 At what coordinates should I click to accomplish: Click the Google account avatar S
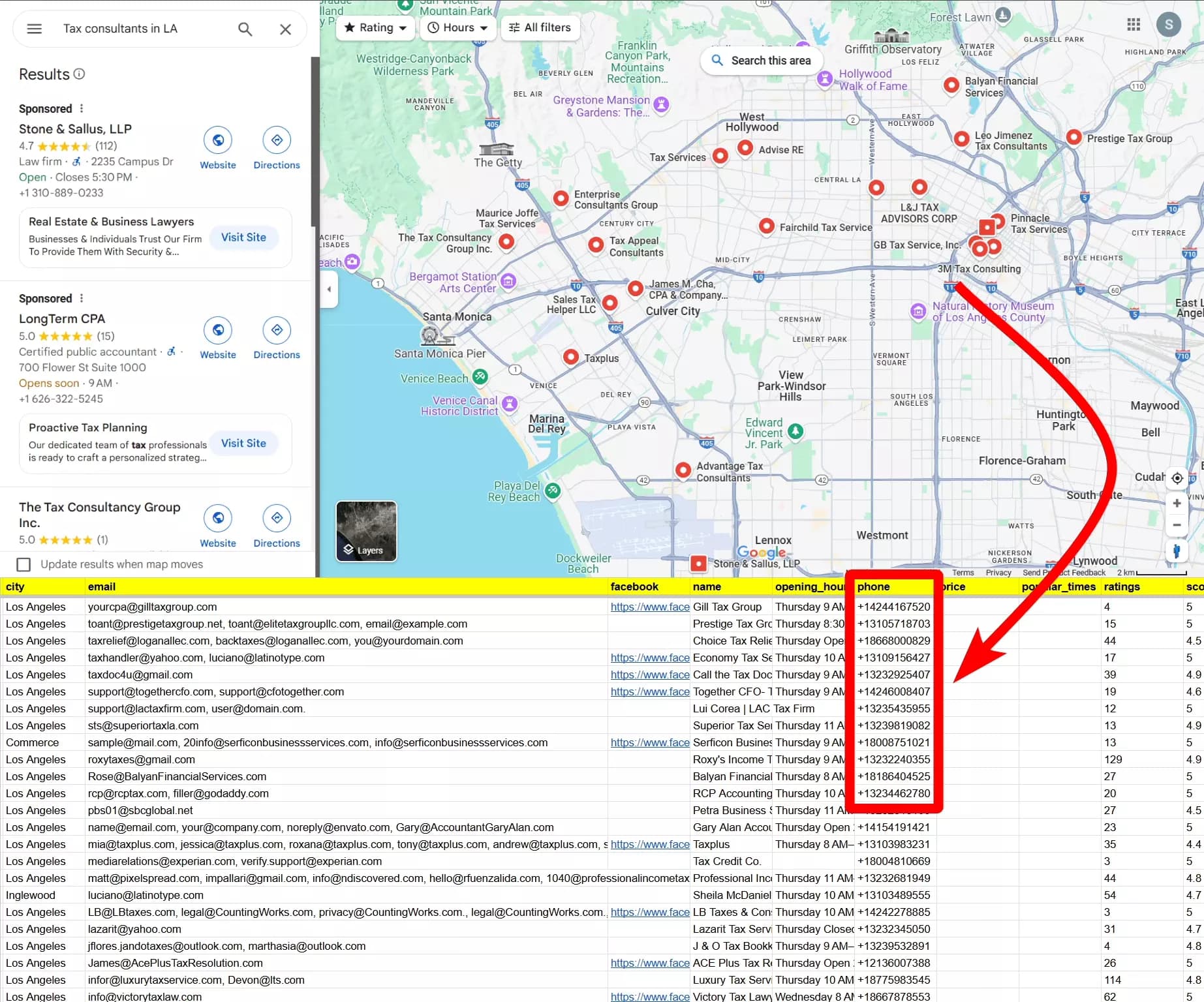coord(1169,24)
